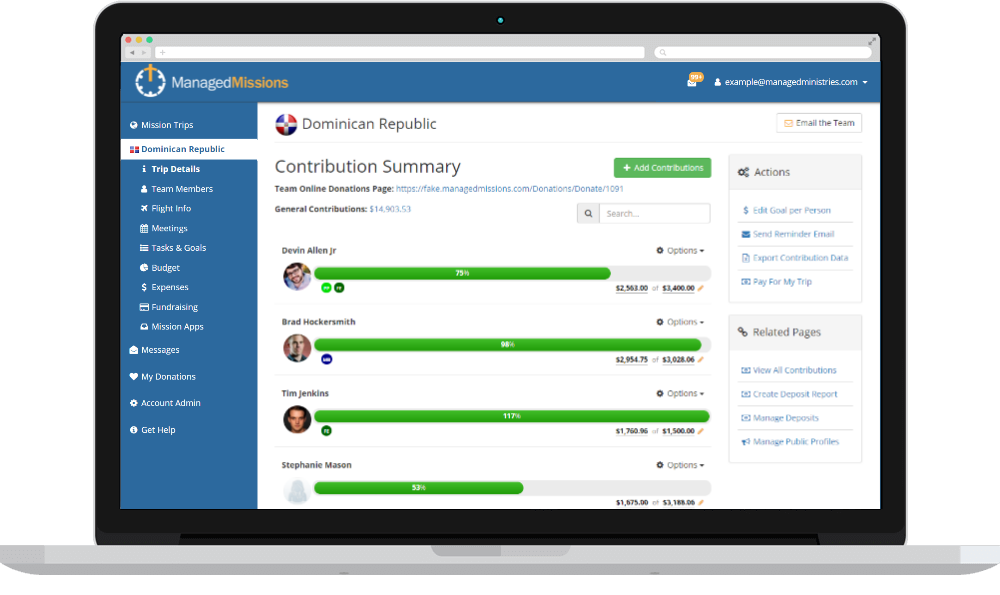Click the browser fullscreen expand icon

pos(872,40)
